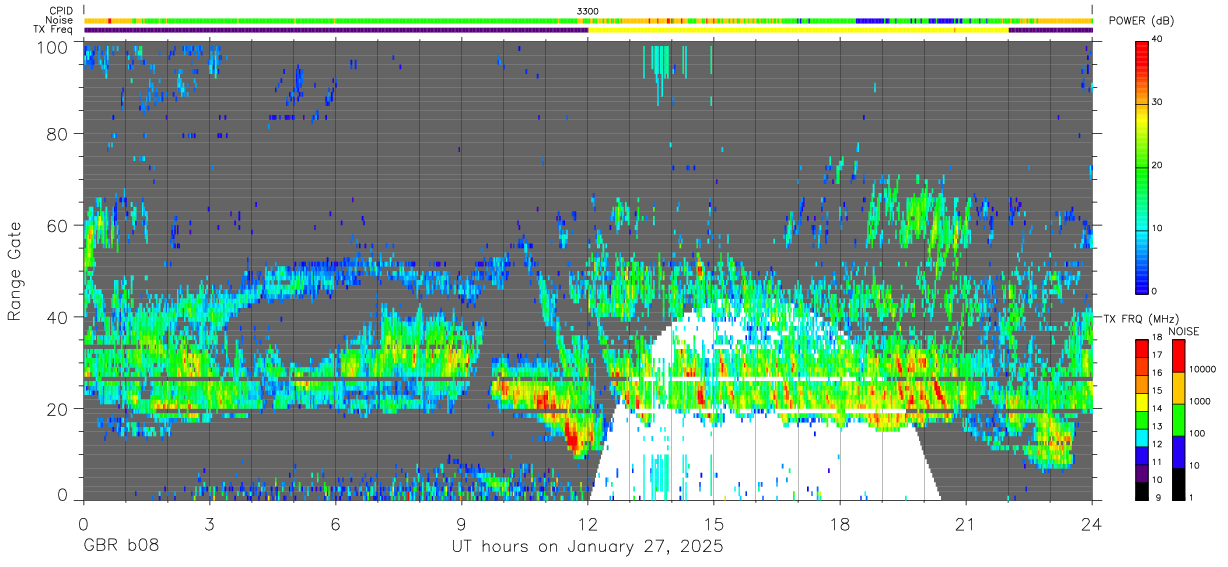Click the TX Freq color strip above the plot
Viewport: 1228px width, 567px height.
588,30
